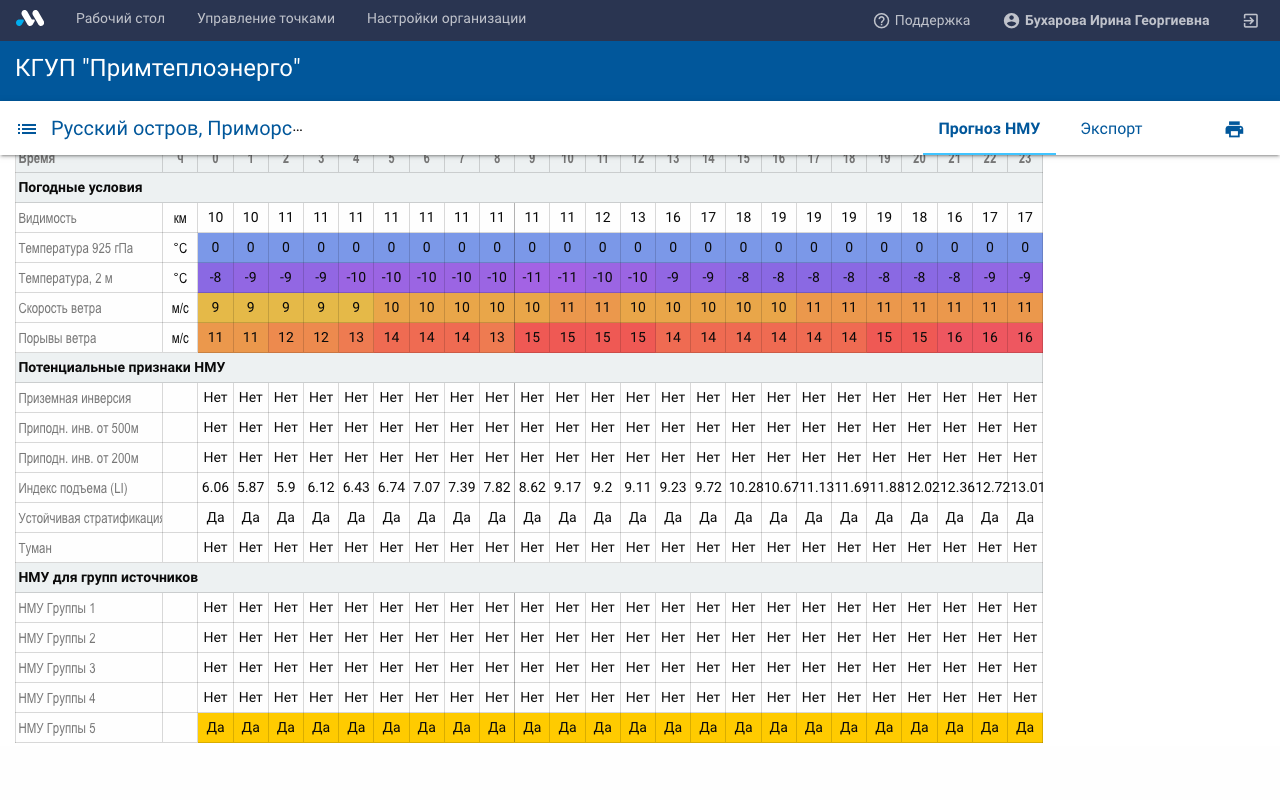1280x800 pixels.
Task: Open the Поддержка help icon
Action: point(881,20)
